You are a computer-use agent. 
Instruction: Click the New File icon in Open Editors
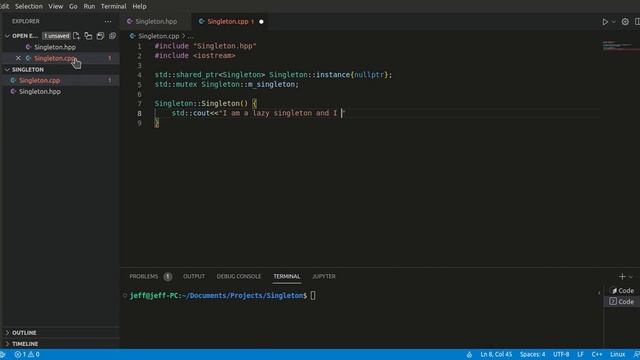[76, 36]
